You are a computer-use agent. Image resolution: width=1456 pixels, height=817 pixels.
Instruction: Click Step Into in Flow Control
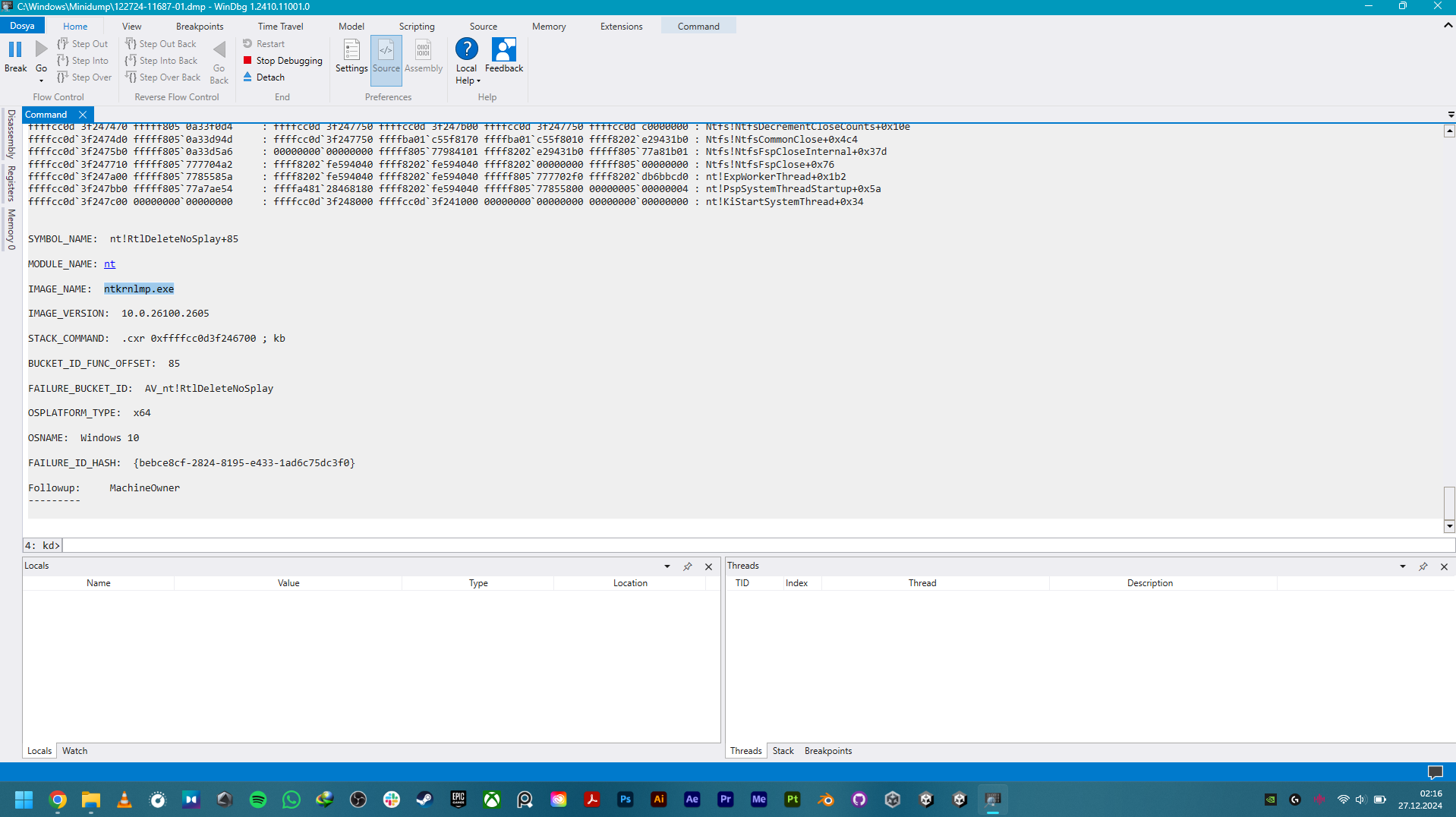tap(83, 61)
